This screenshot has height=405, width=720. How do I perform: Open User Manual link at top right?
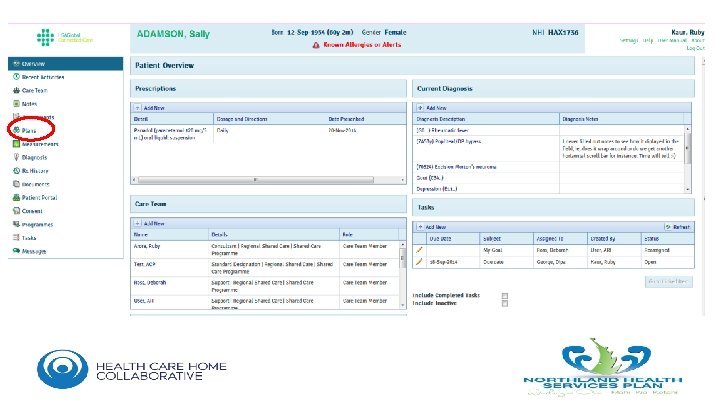click(672, 40)
